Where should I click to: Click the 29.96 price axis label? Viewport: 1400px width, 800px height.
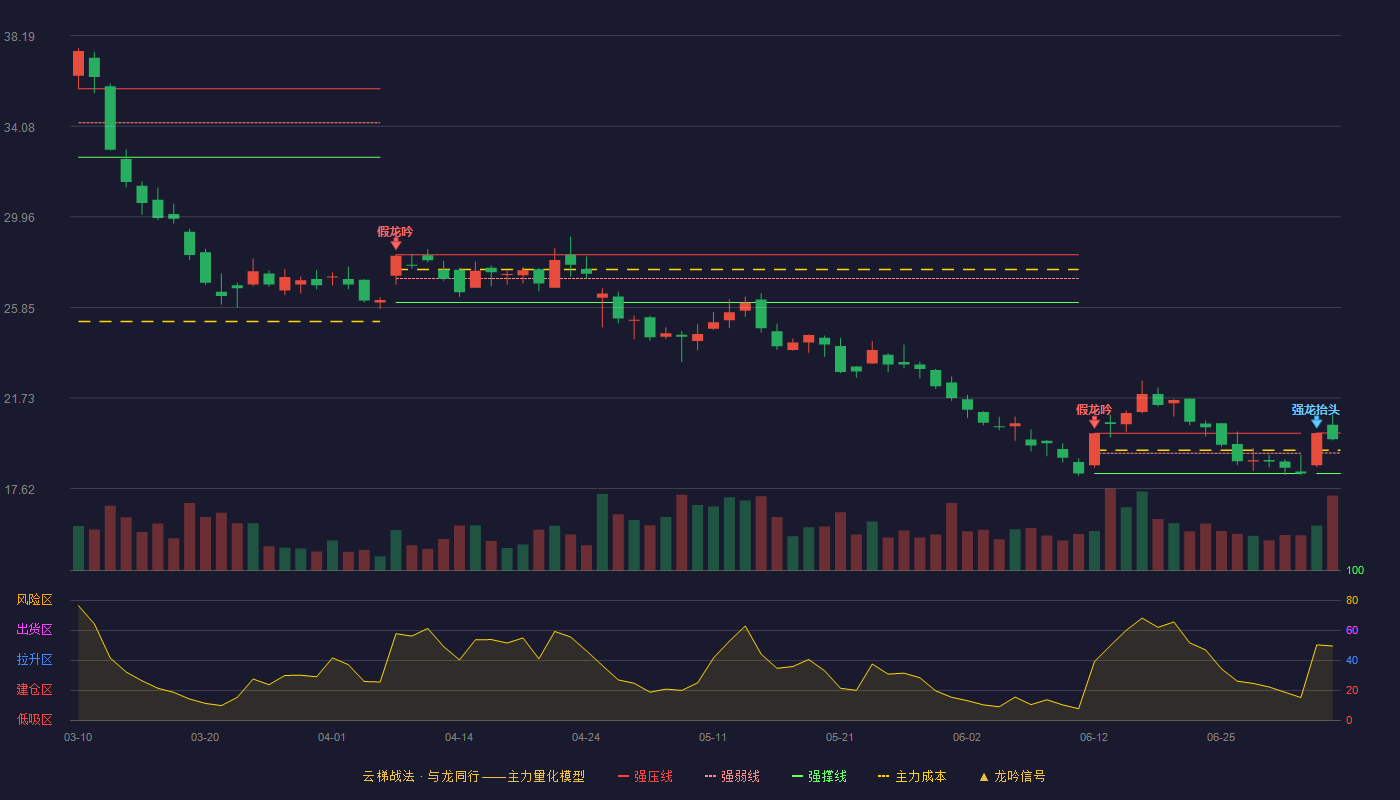(x=19, y=218)
